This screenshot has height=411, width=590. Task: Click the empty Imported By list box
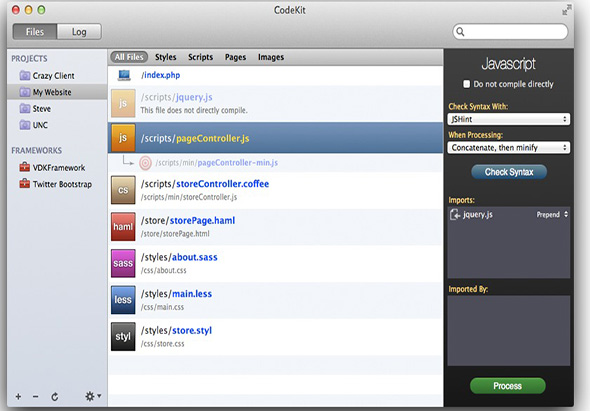click(x=509, y=331)
